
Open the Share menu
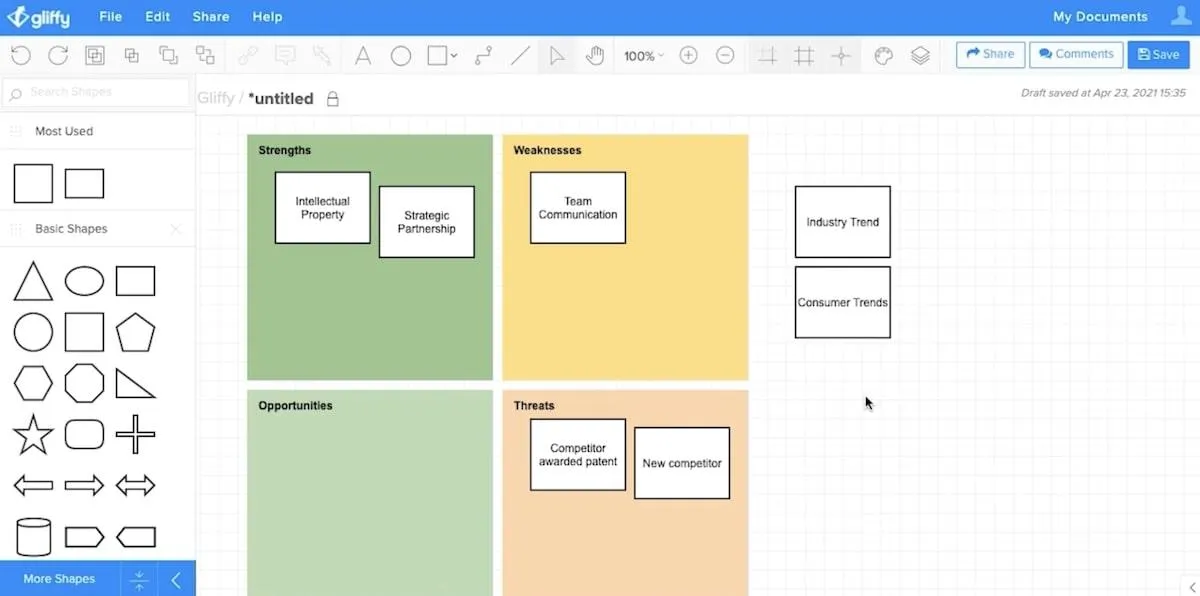[211, 17]
